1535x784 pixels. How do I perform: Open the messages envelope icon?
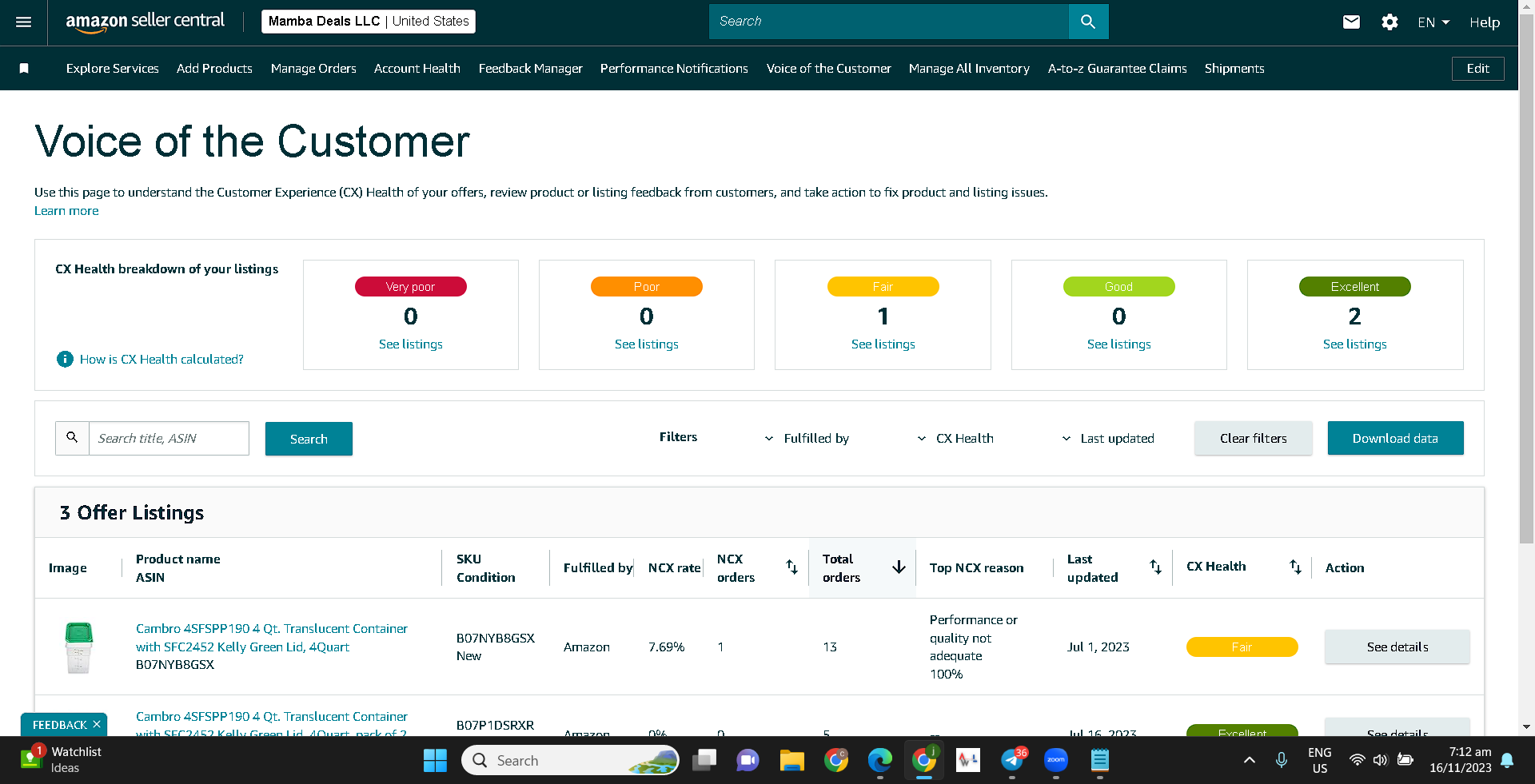pos(1351,22)
